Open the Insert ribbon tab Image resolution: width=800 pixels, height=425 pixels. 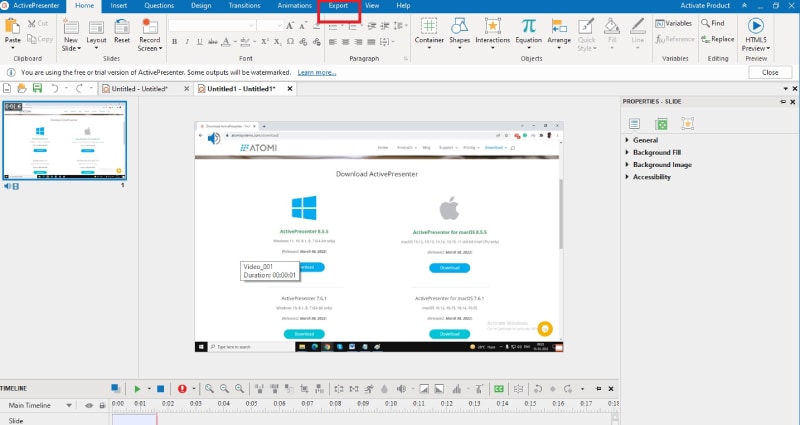[x=118, y=6]
